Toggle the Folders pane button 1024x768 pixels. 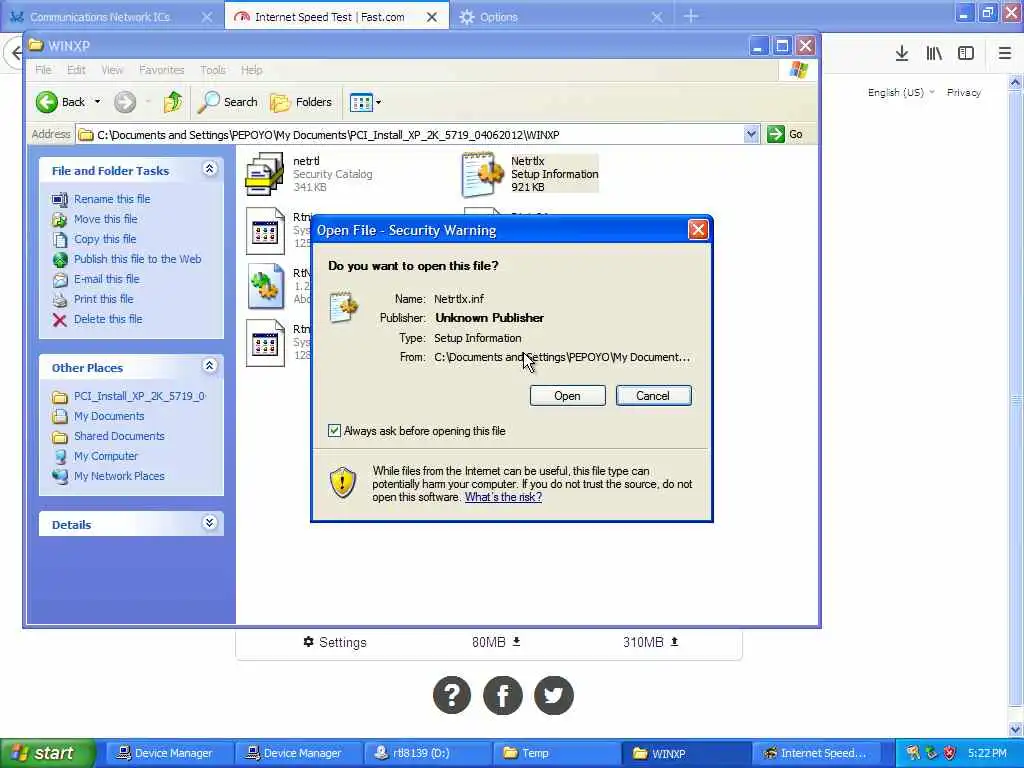[301, 102]
